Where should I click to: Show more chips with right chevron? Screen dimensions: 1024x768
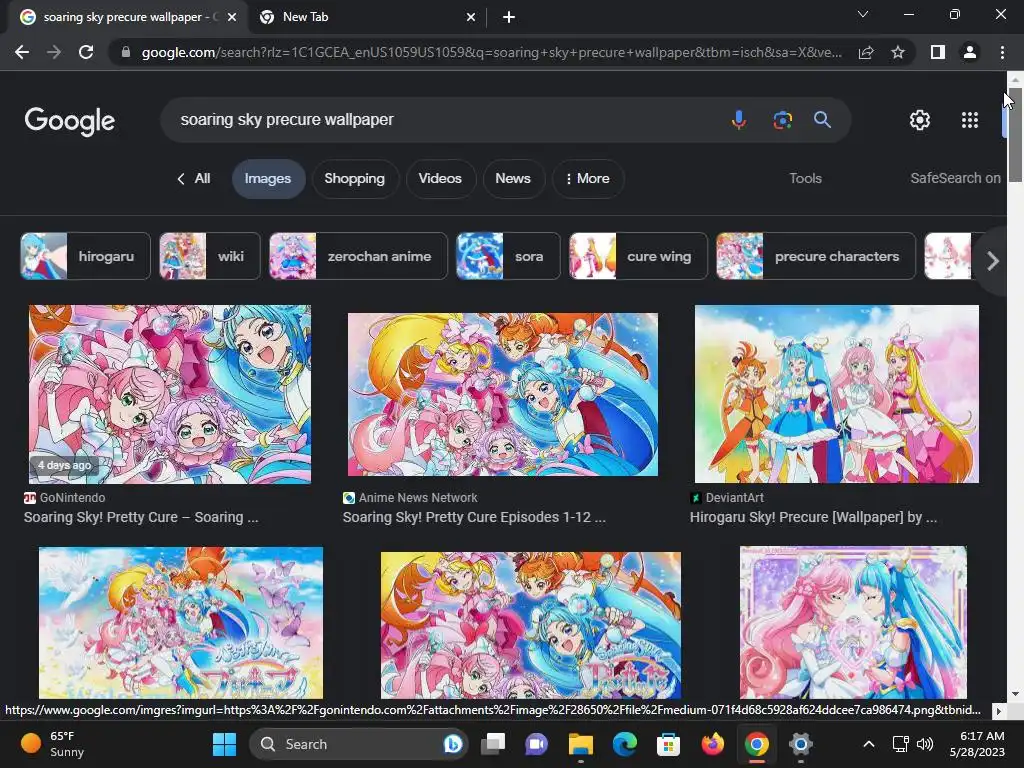993,261
